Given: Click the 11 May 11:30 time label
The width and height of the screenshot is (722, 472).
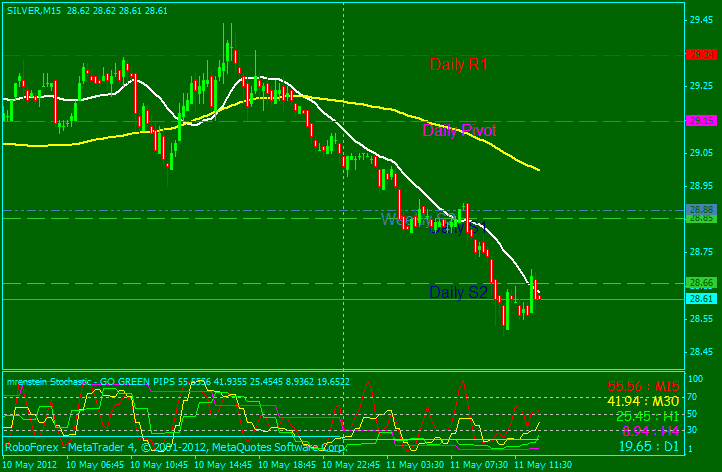Looking at the screenshot, I should coord(541,465).
